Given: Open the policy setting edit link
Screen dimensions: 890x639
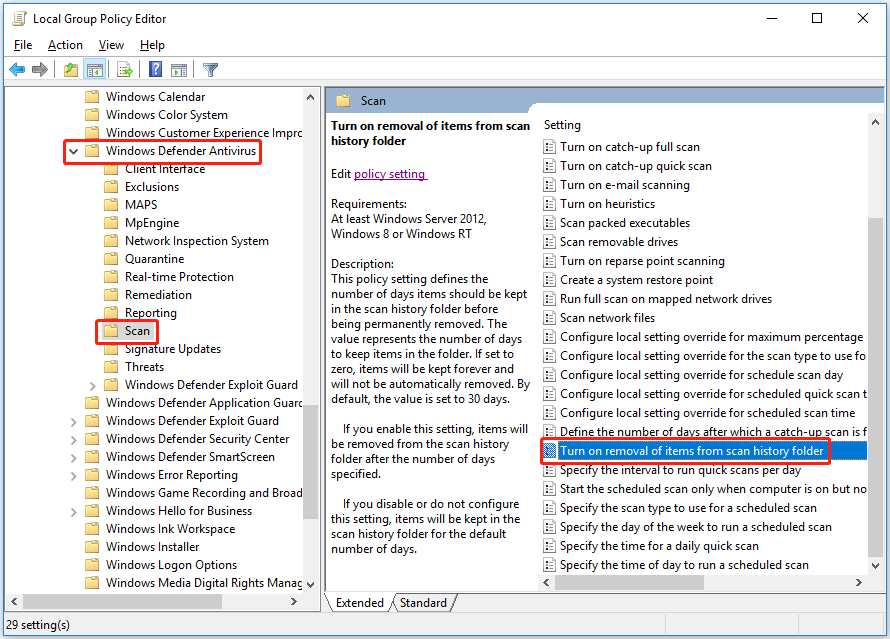Looking at the screenshot, I should 390,174.
